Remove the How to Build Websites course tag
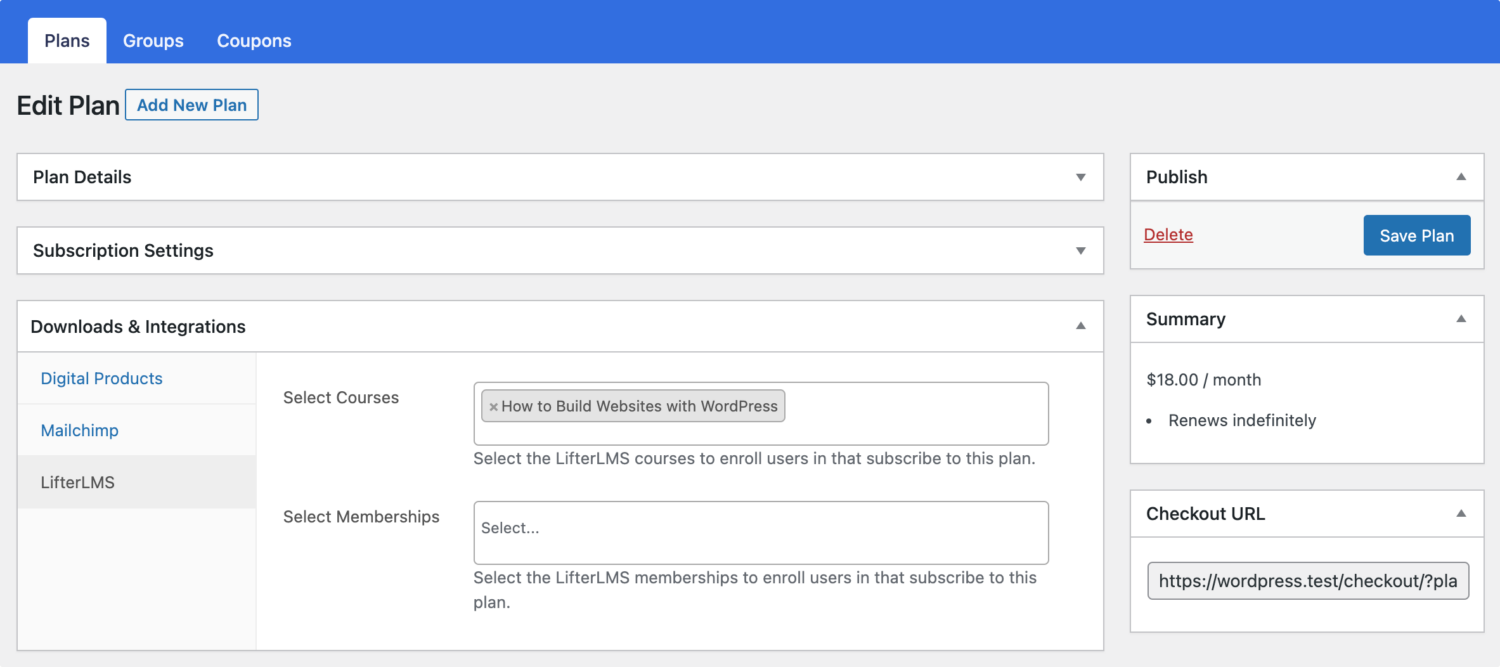 click(493, 407)
